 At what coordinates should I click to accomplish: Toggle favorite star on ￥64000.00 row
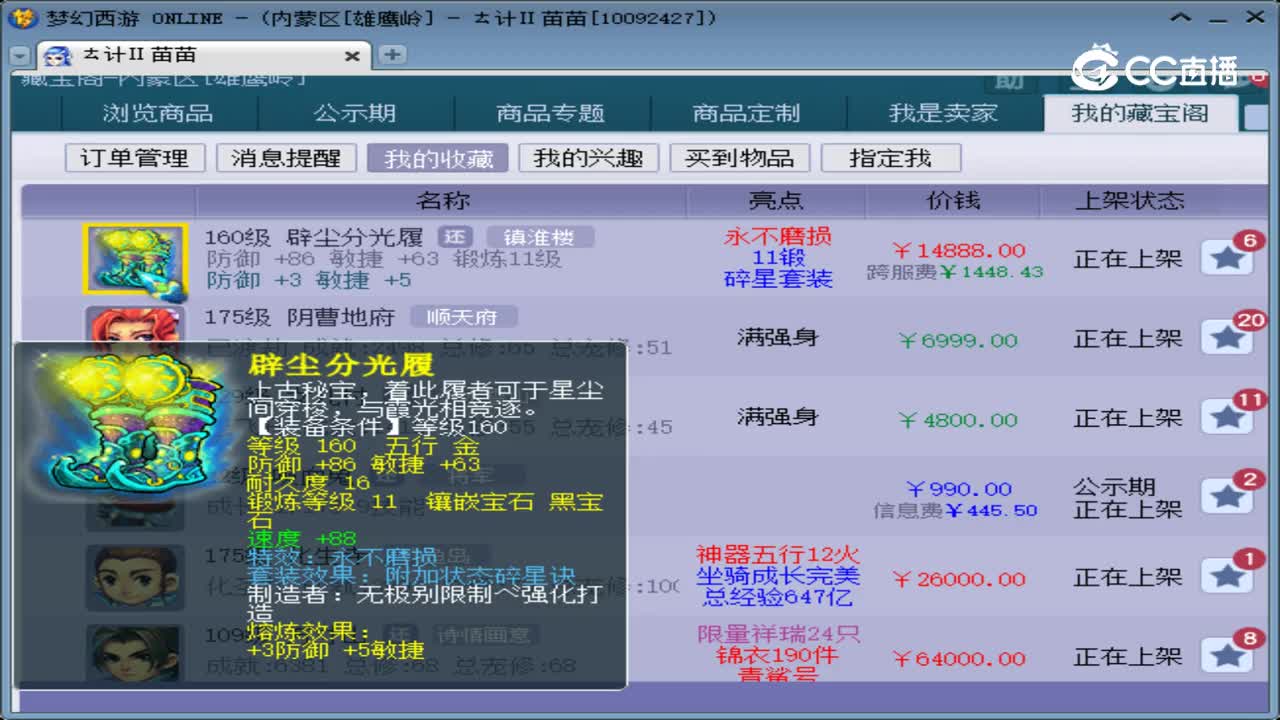1227,657
